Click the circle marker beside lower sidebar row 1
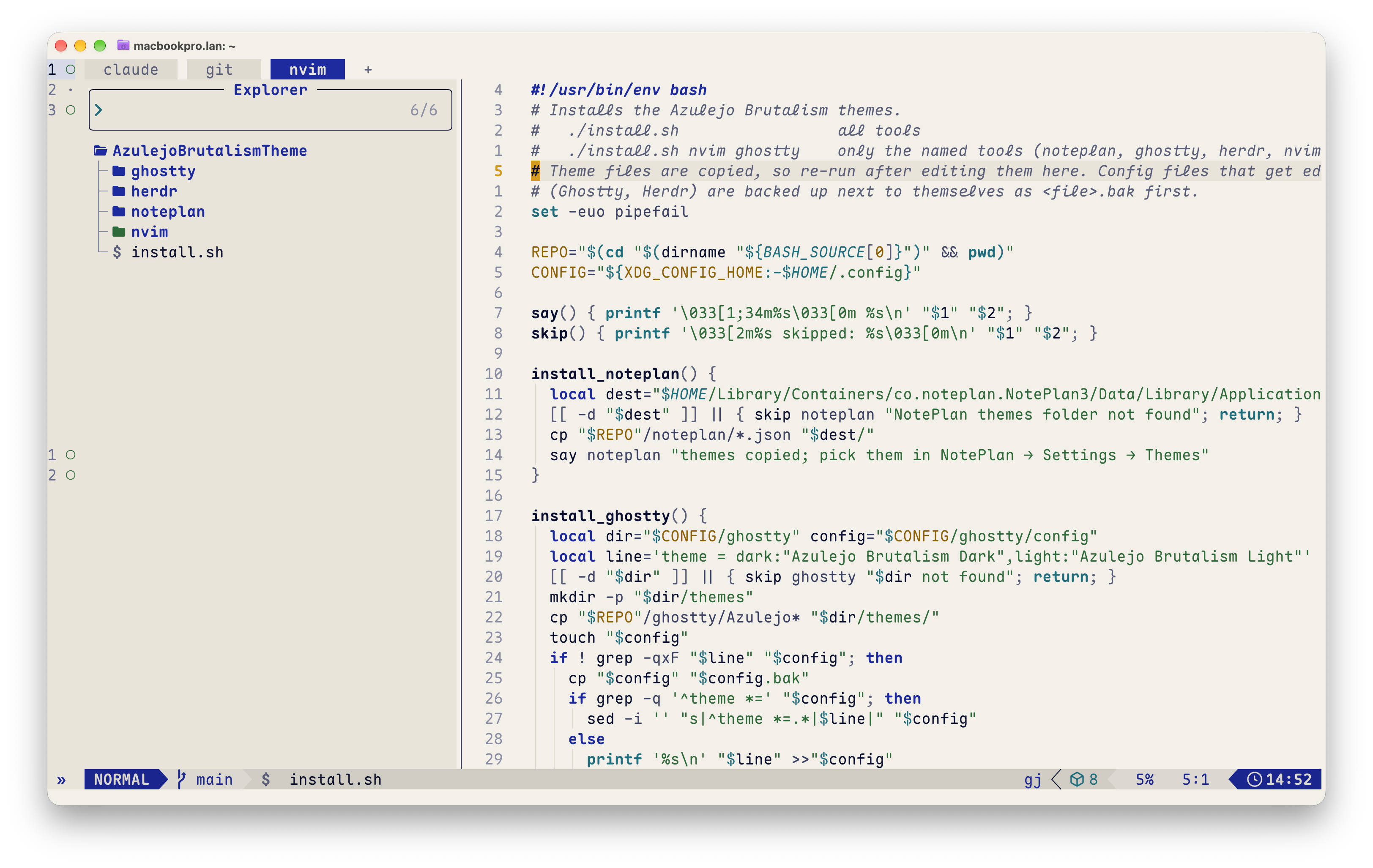 click(70, 455)
